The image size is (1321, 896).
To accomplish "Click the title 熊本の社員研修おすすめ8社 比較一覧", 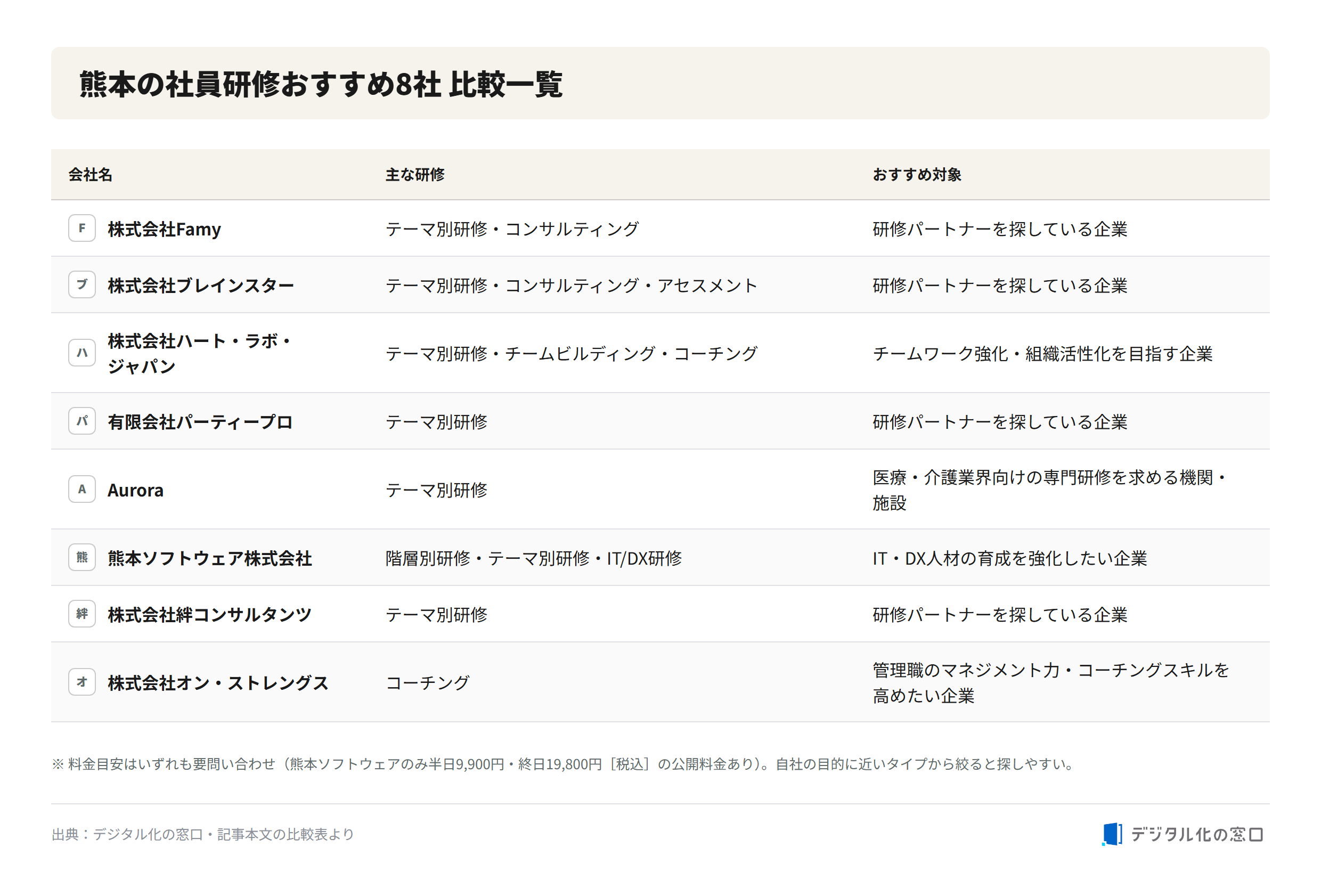I will (x=321, y=84).
